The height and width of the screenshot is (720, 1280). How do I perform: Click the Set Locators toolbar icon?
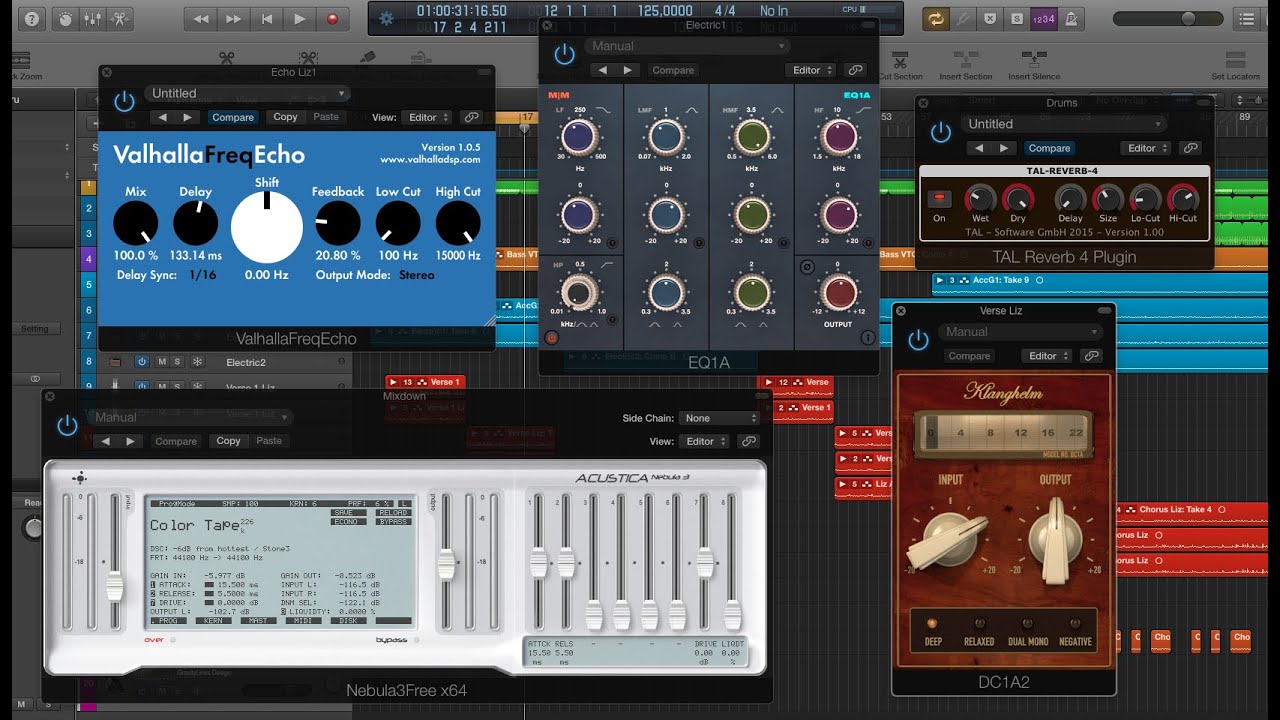(1236, 64)
